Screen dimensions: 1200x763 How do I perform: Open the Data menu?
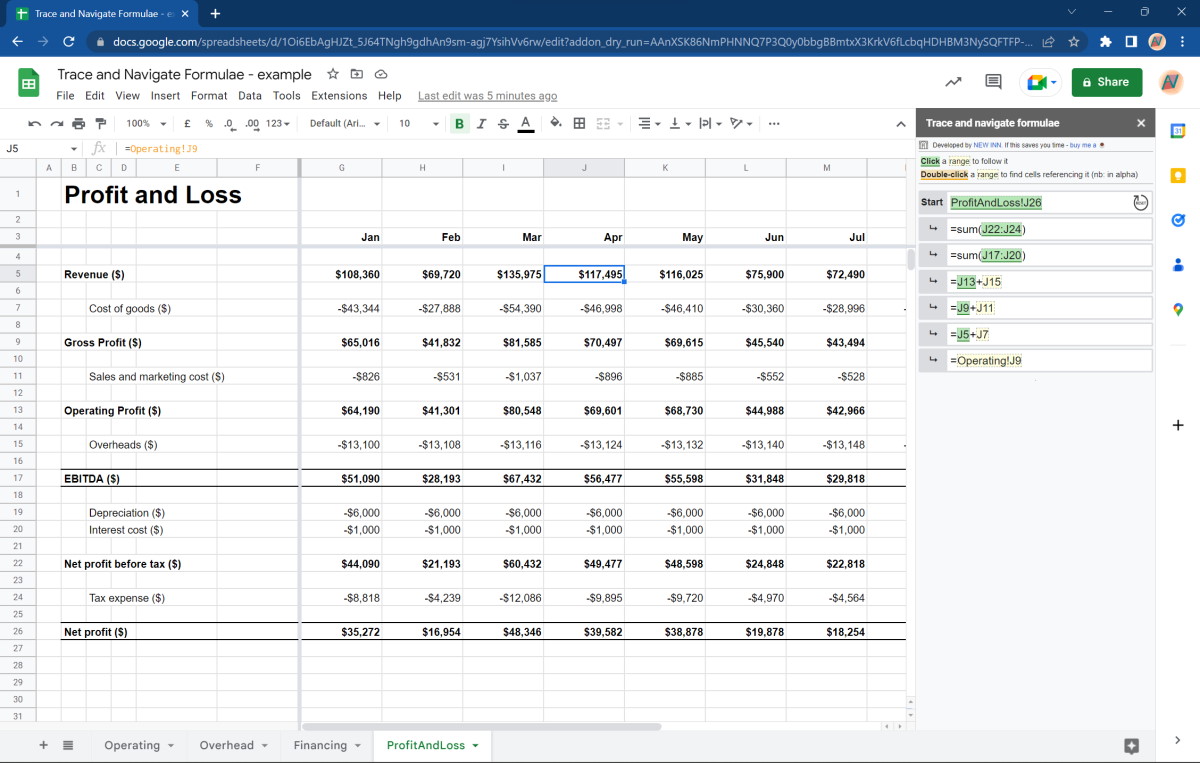[250, 96]
